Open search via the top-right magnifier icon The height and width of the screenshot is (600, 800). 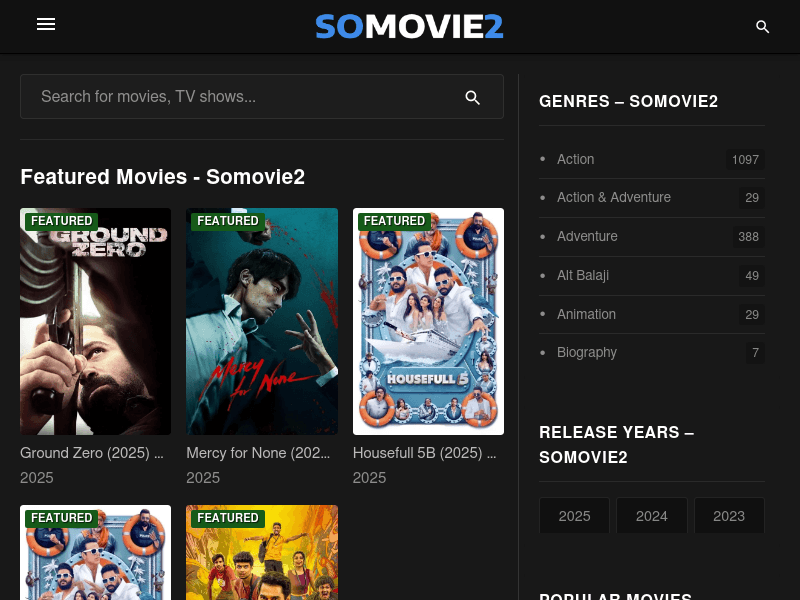(x=763, y=27)
